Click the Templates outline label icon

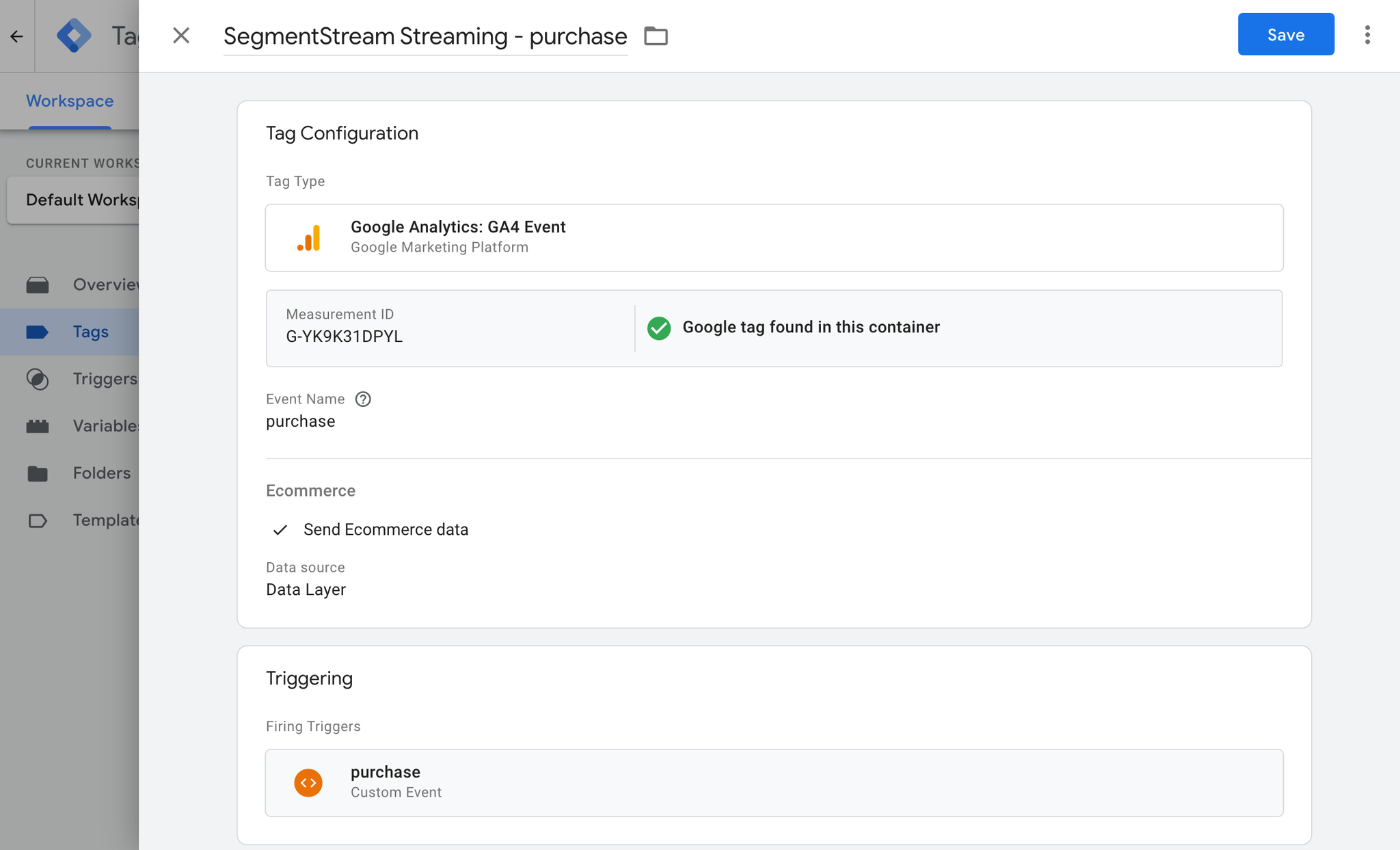click(38, 521)
